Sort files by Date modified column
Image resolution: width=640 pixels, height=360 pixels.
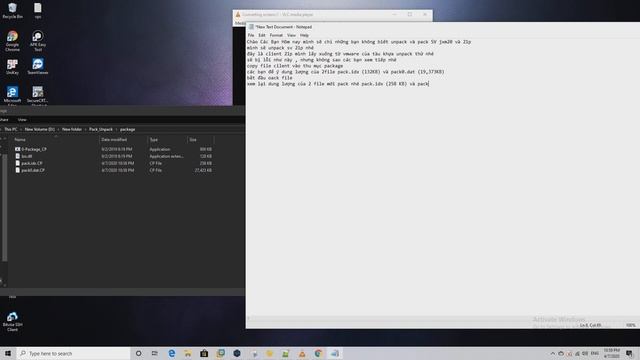[123, 140]
